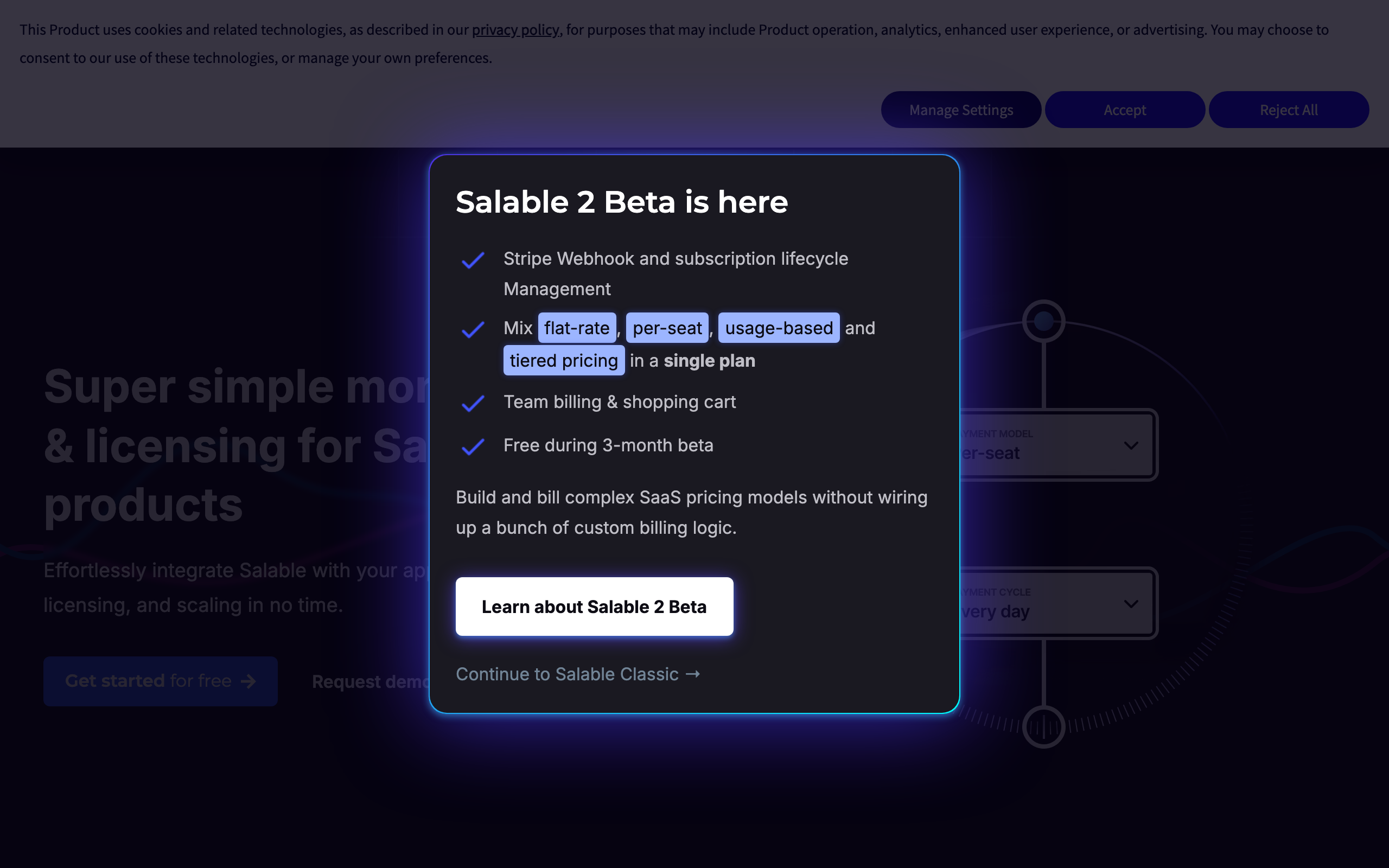Open the per-seat payment model selector
The height and width of the screenshot is (868, 1389).
click(x=1056, y=445)
